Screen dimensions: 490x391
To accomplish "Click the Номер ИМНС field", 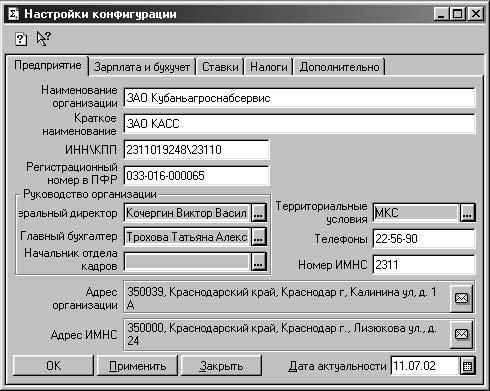I will (423, 264).
